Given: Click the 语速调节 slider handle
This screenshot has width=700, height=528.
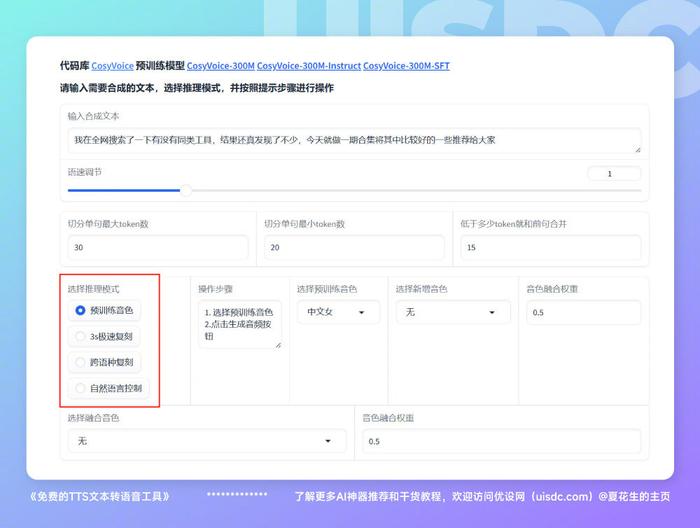Looking at the screenshot, I should click(x=186, y=191).
